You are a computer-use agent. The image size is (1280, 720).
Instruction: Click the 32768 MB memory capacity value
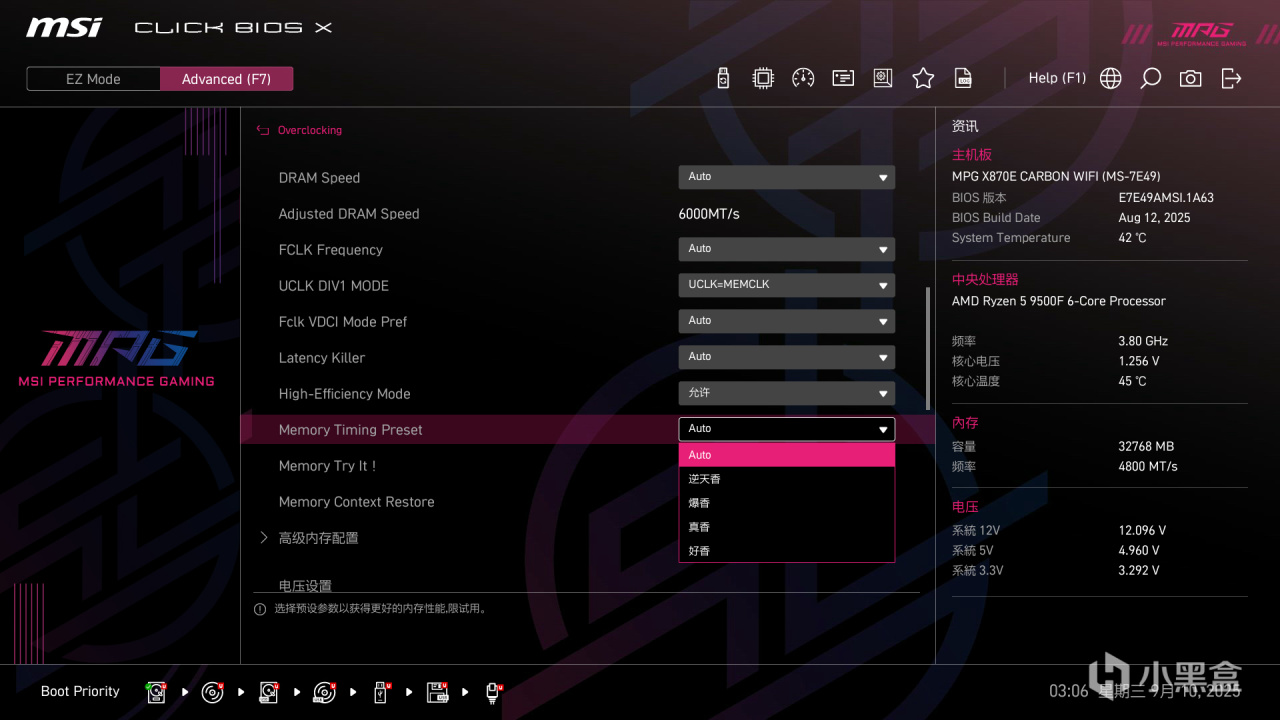1146,447
